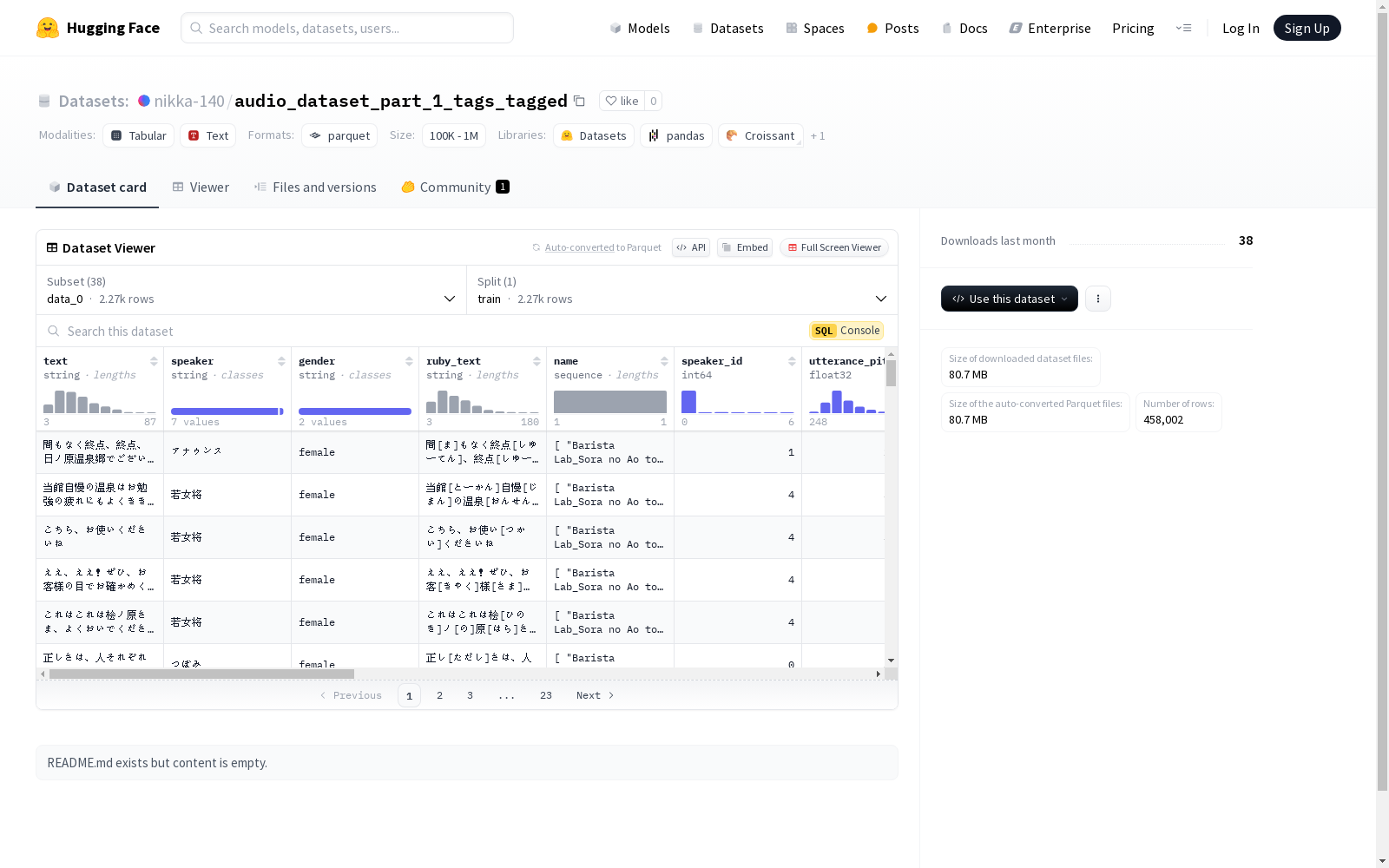Sort the text column using its sort arrows
The height and width of the screenshot is (868, 1389).
click(154, 361)
